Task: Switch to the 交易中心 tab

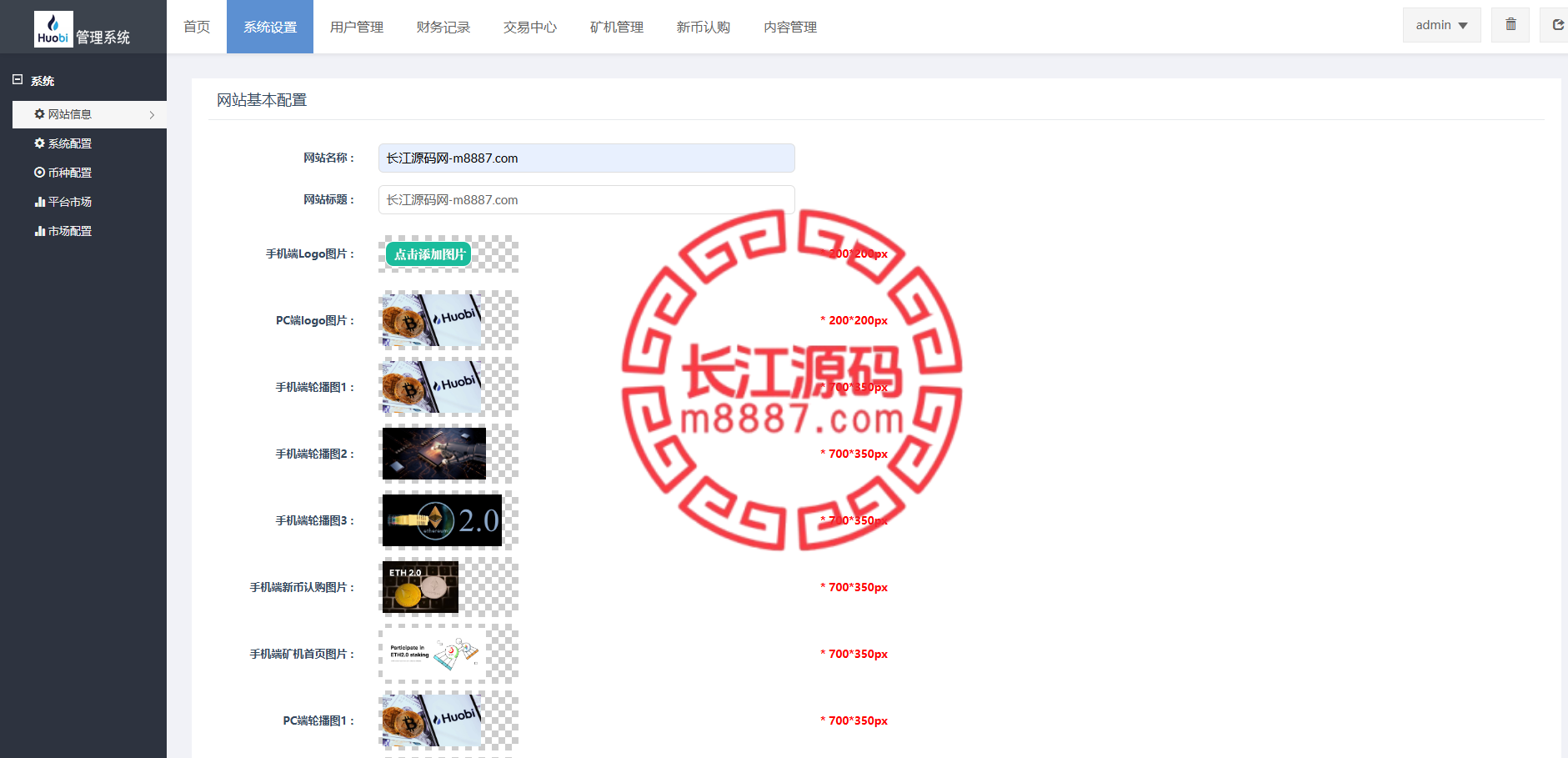Action: coord(530,27)
